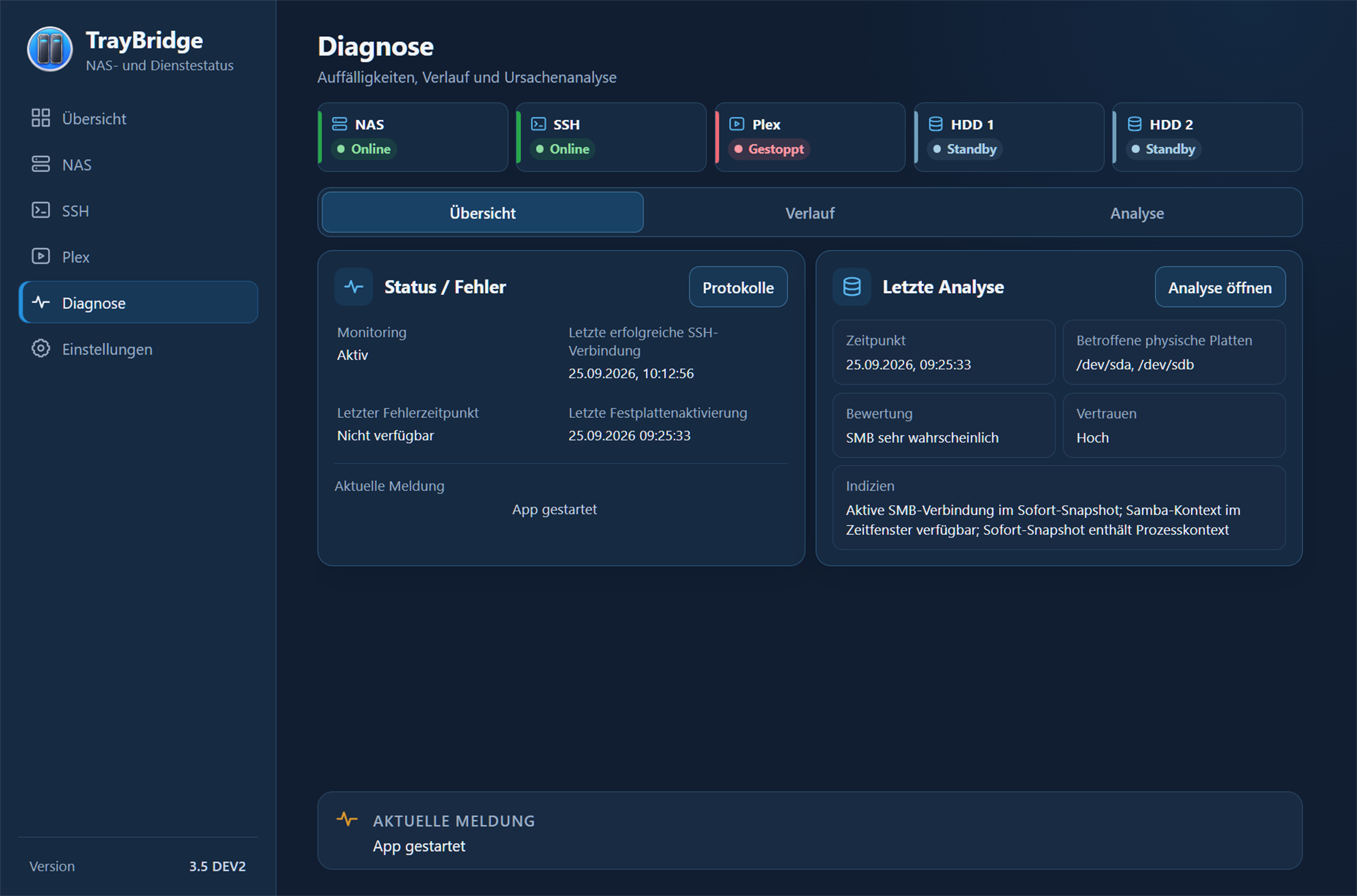The height and width of the screenshot is (896, 1357).
Task: Click Analyse öffnen button
Action: 1220,287
